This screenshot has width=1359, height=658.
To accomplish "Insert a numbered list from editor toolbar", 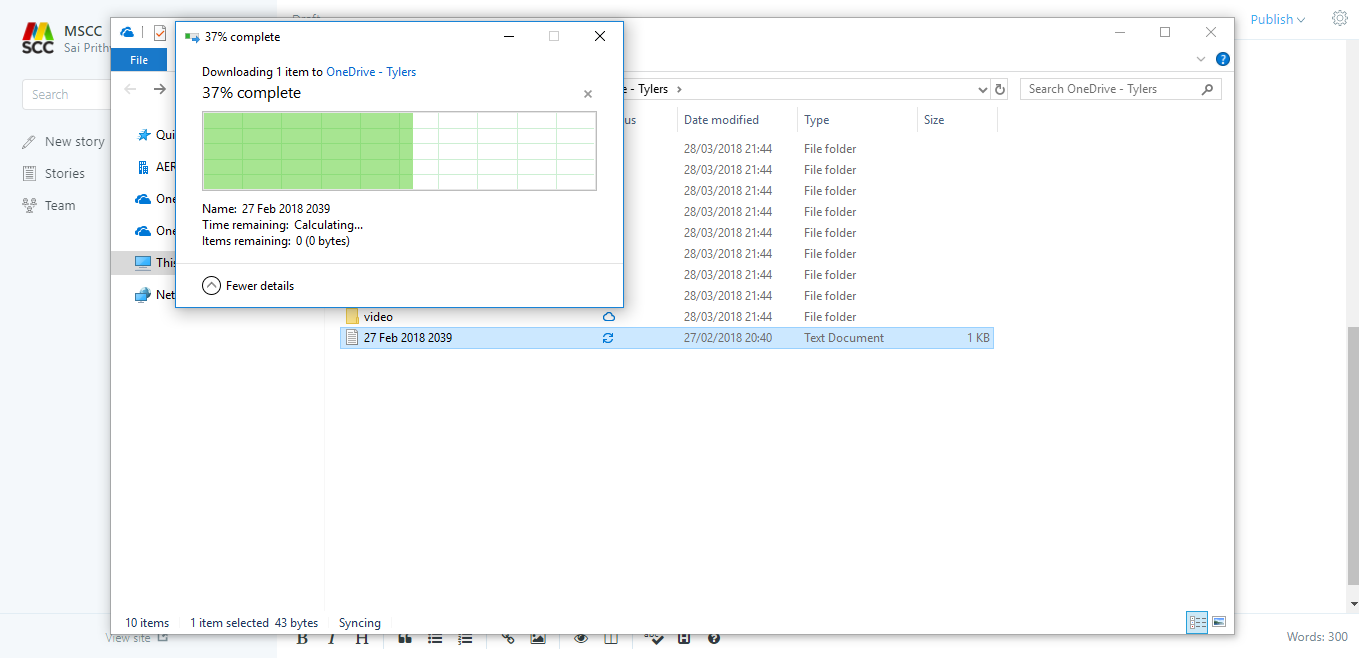I will pos(465,638).
